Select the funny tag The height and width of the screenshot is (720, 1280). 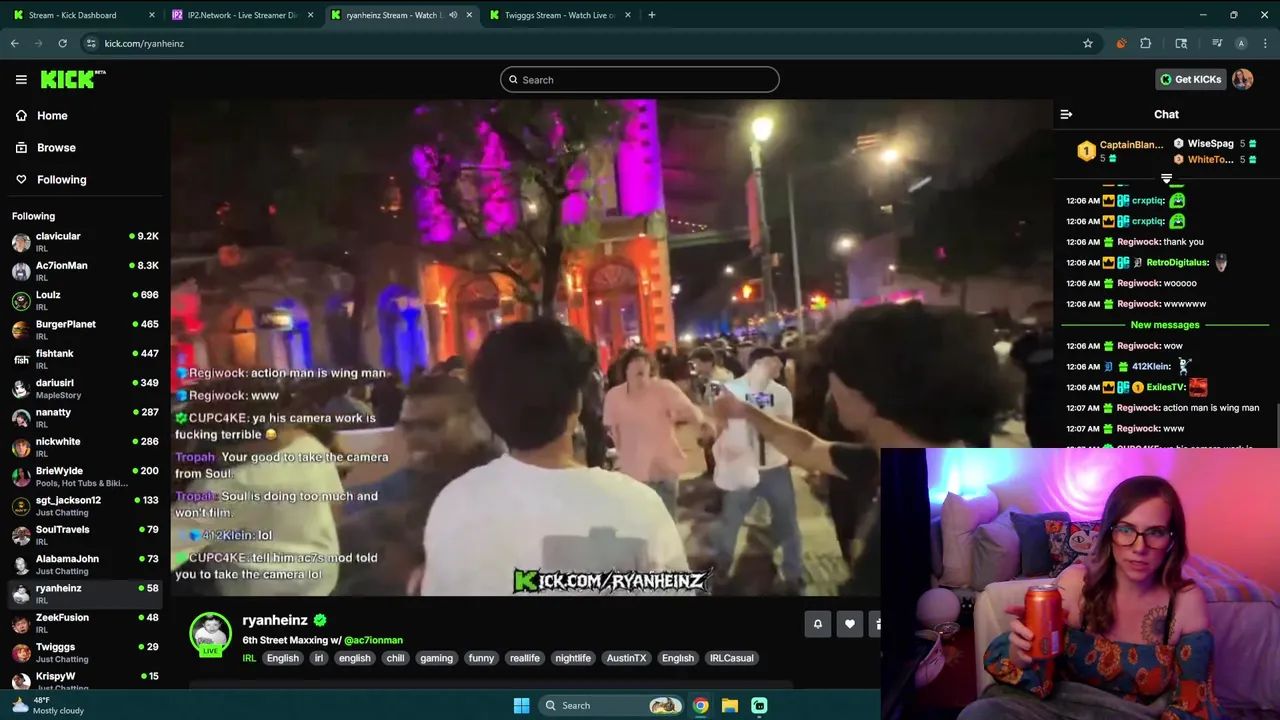(481, 658)
